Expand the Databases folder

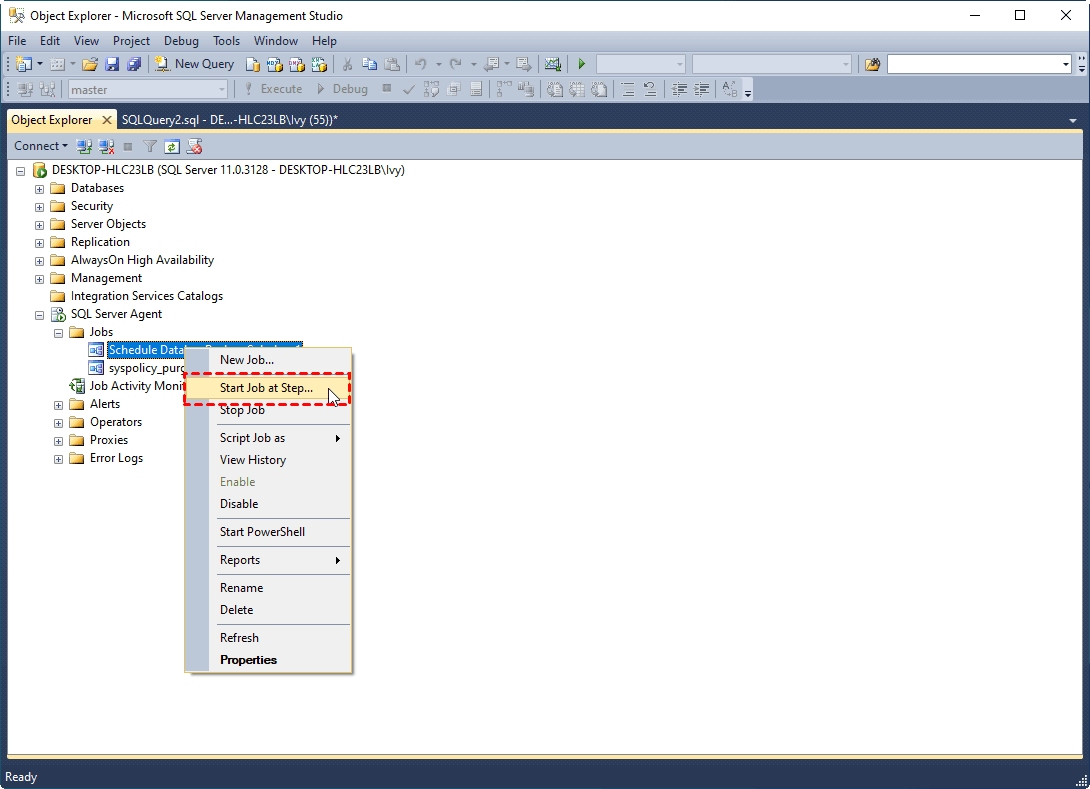(40, 189)
